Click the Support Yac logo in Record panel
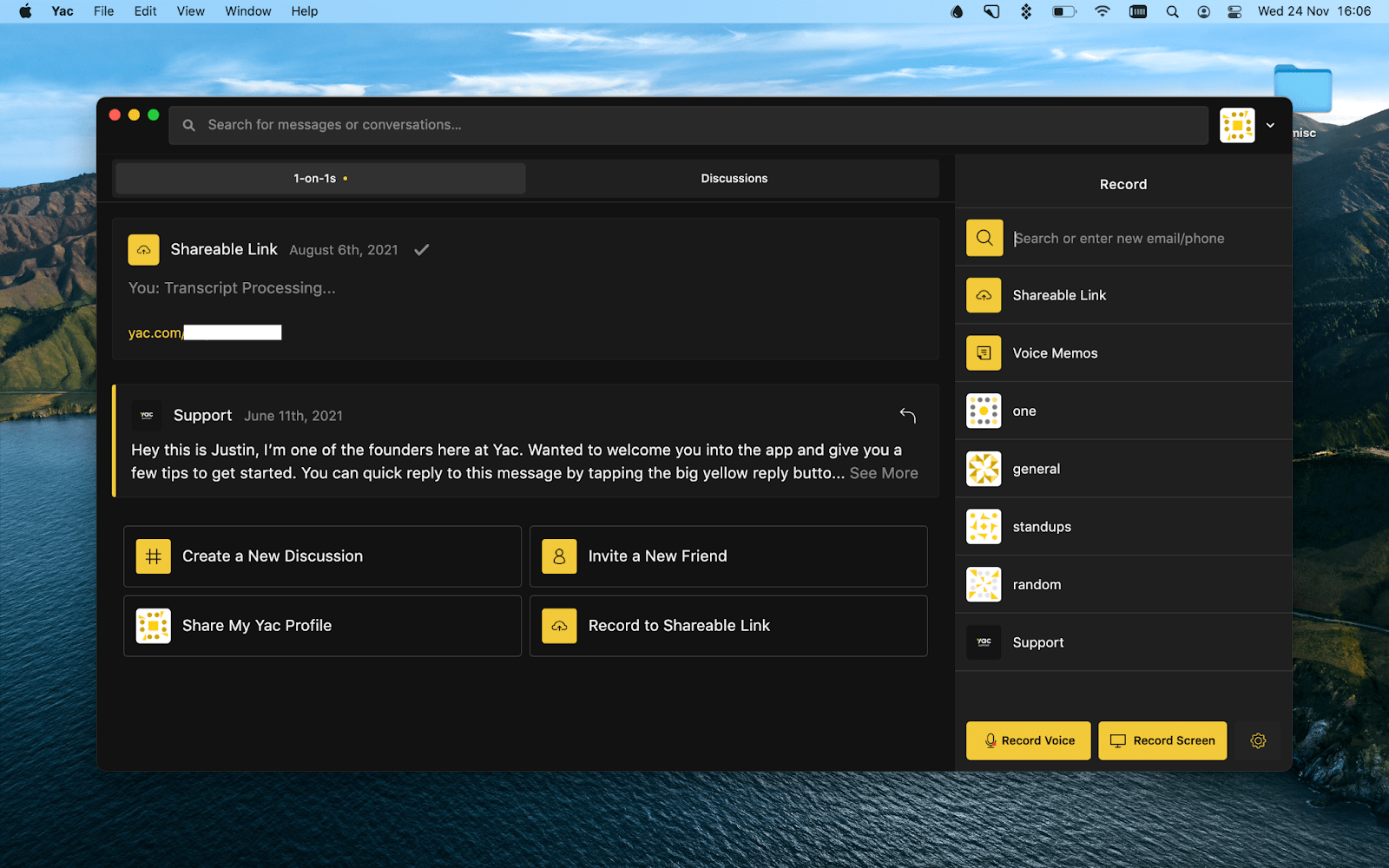 (x=984, y=642)
